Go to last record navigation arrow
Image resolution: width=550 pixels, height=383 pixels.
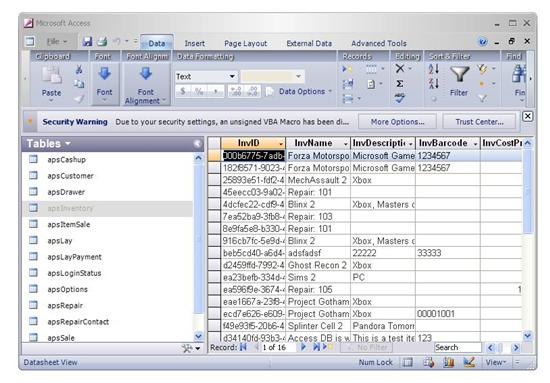click(x=316, y=347)
